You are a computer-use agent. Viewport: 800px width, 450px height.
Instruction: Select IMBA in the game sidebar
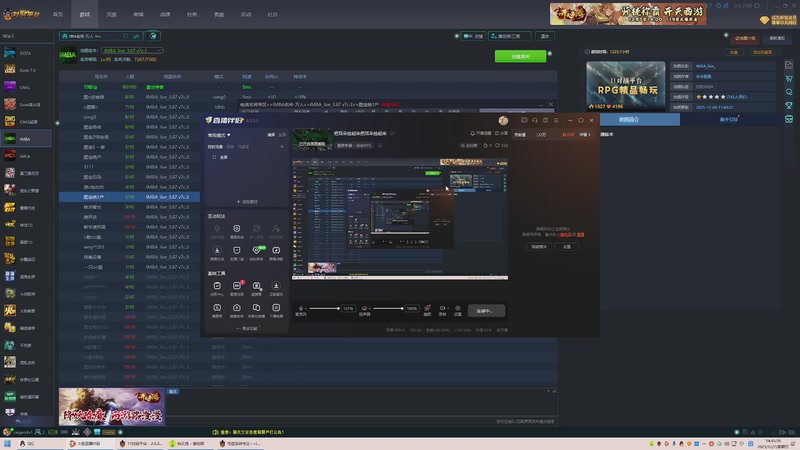(26, 139)
